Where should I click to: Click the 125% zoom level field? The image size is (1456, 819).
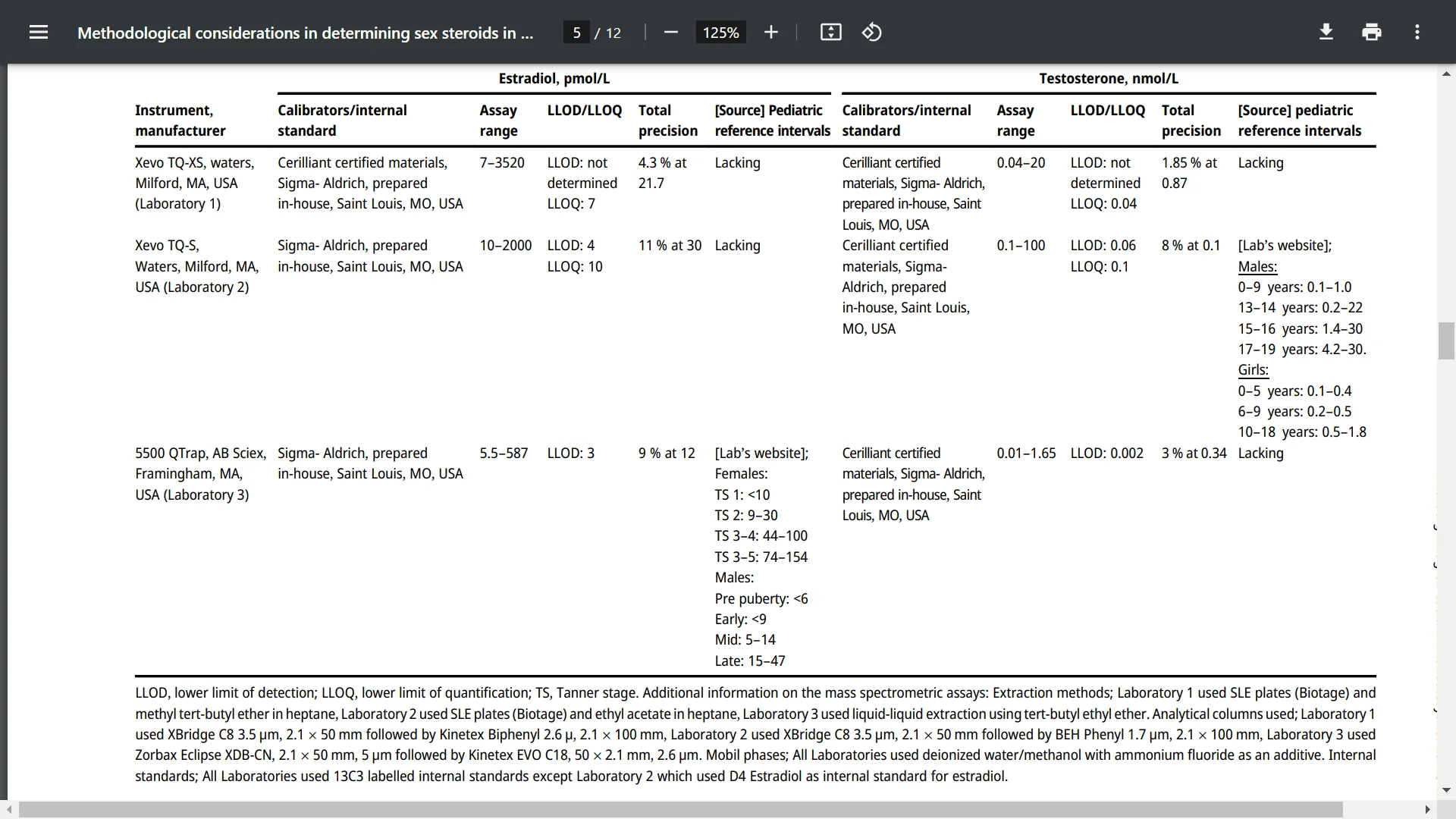point(720,33)
